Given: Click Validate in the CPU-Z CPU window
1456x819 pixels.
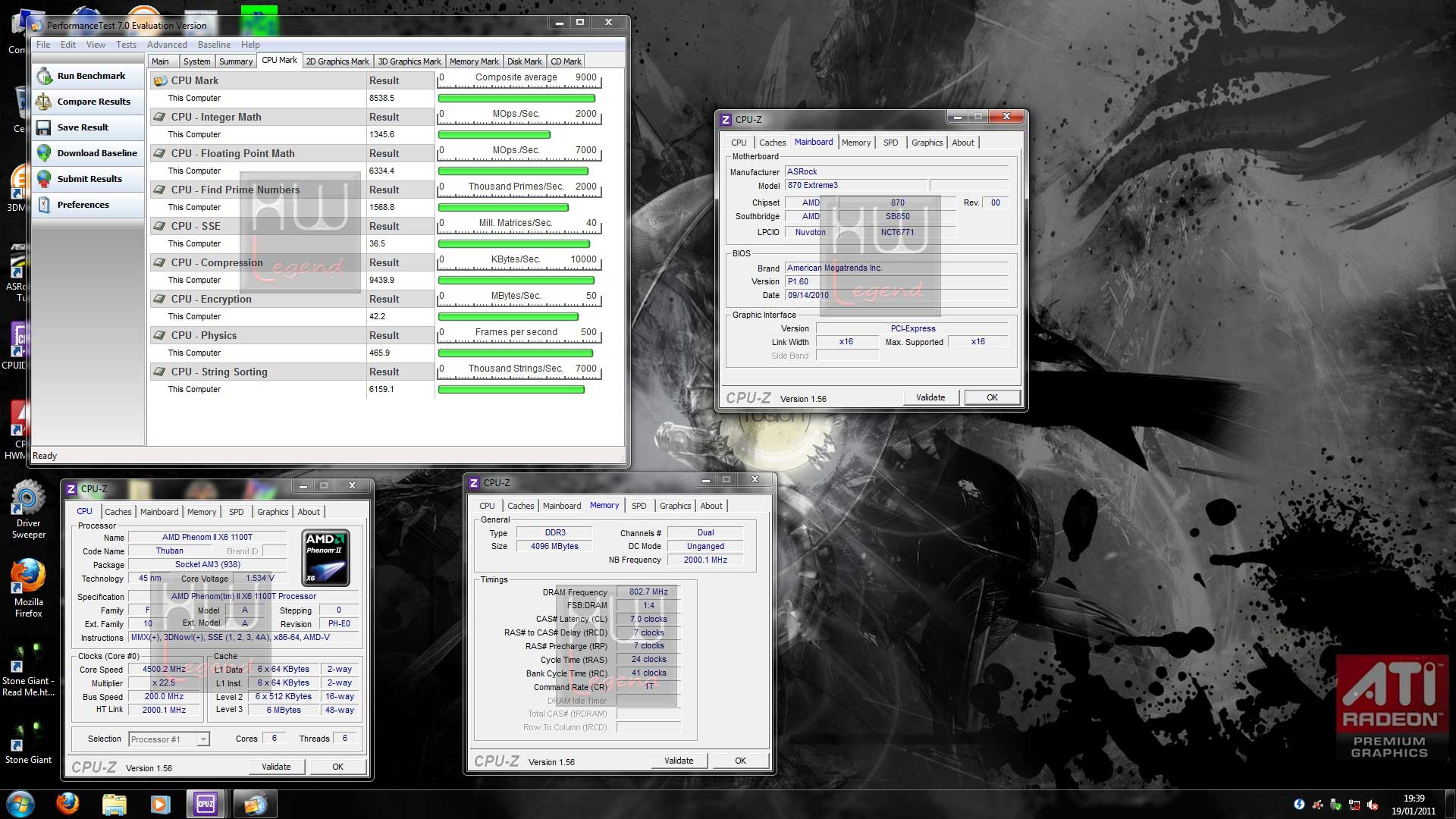Looking at the screenshot, I should [x=276, y=767].
